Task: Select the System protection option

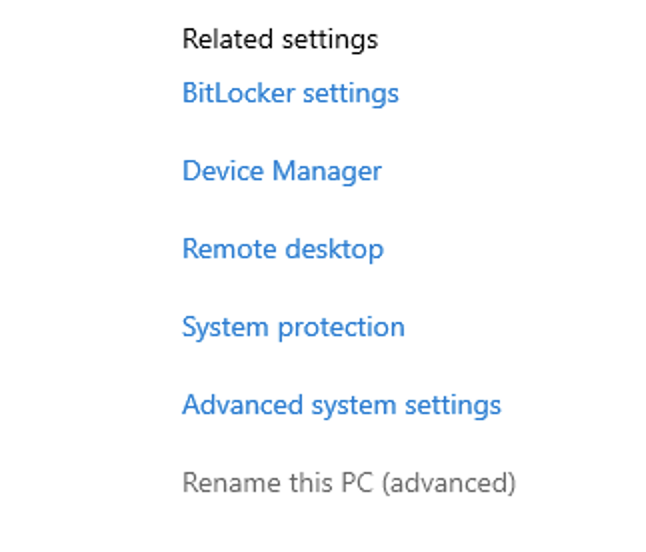Action: click(x=293, y=327)
